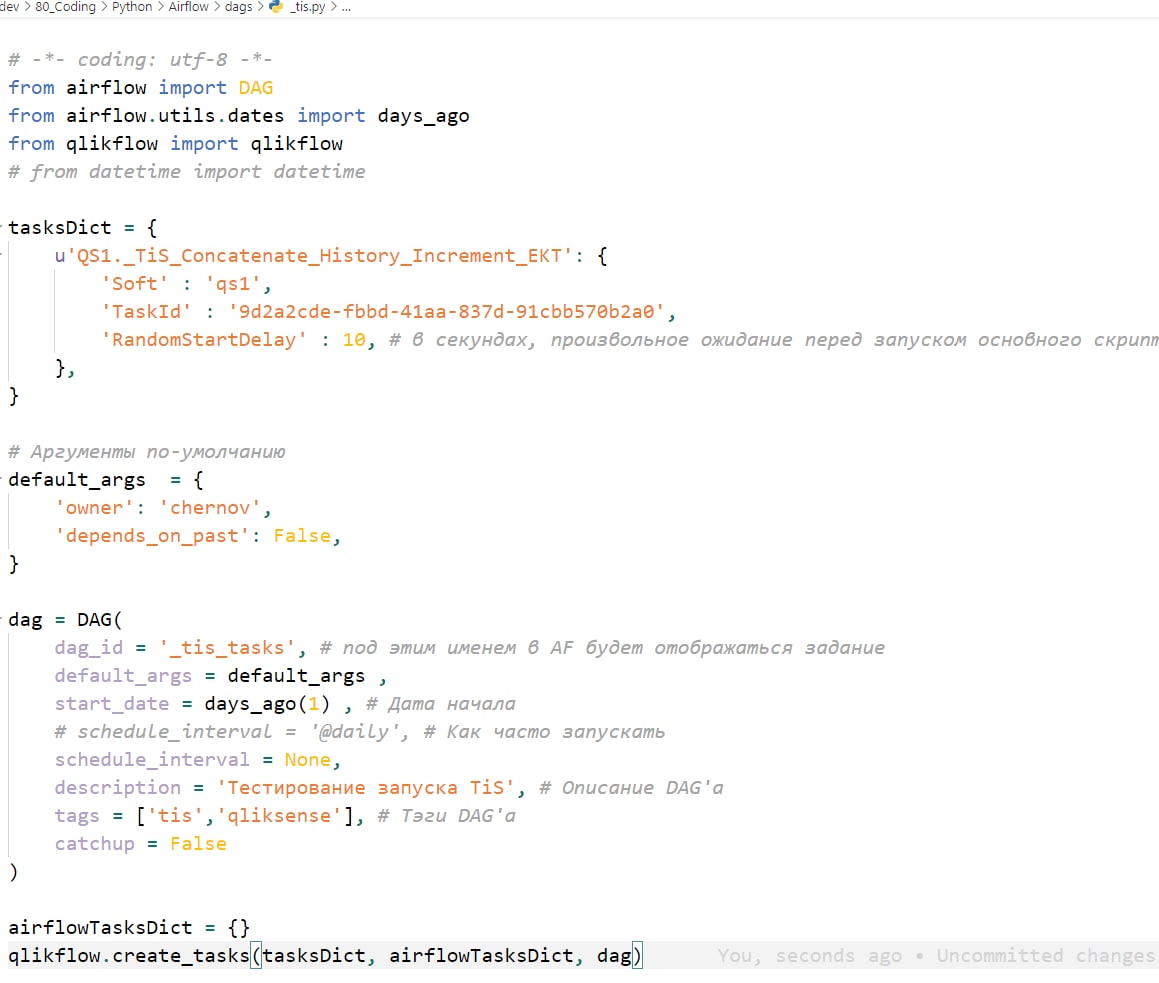Click the 'Soft' dictionary key
This screenshot has height=983, width=1159.
pos(135,284)
